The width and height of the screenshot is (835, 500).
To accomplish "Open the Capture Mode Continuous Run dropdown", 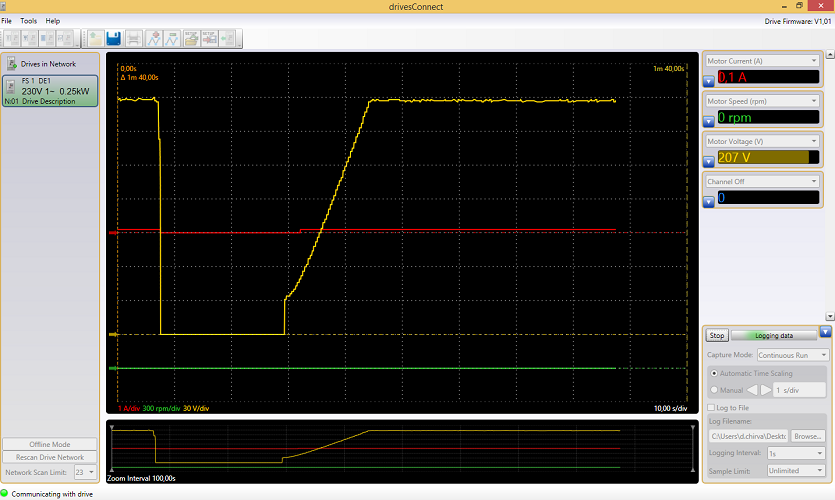I will [792, 355].
